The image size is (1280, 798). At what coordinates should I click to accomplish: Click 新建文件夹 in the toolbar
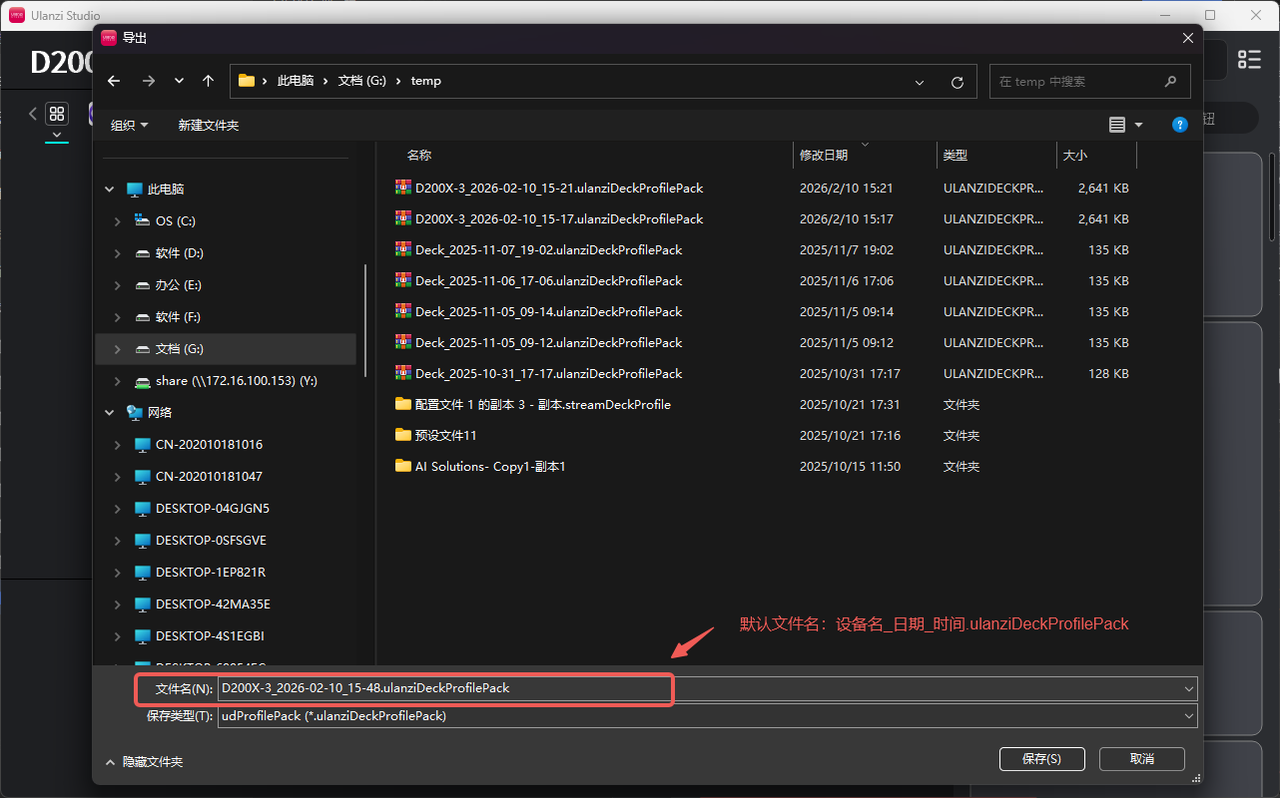(x=208, y=125)
